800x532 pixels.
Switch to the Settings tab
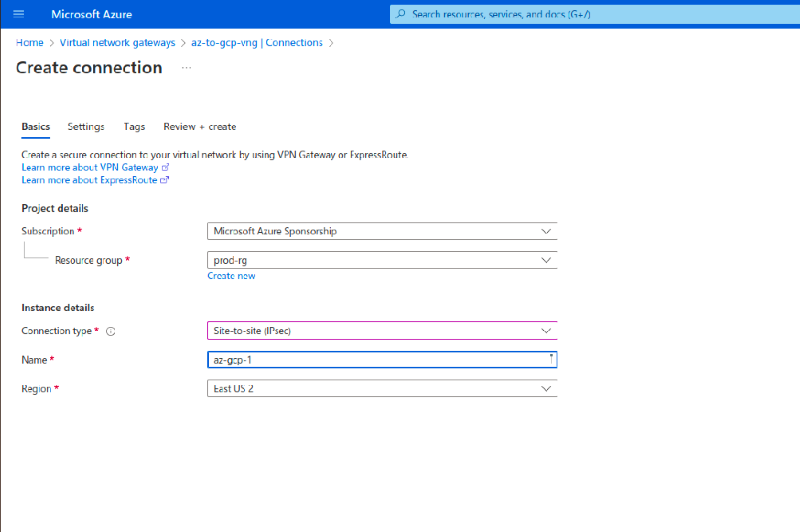click(86, 127)
